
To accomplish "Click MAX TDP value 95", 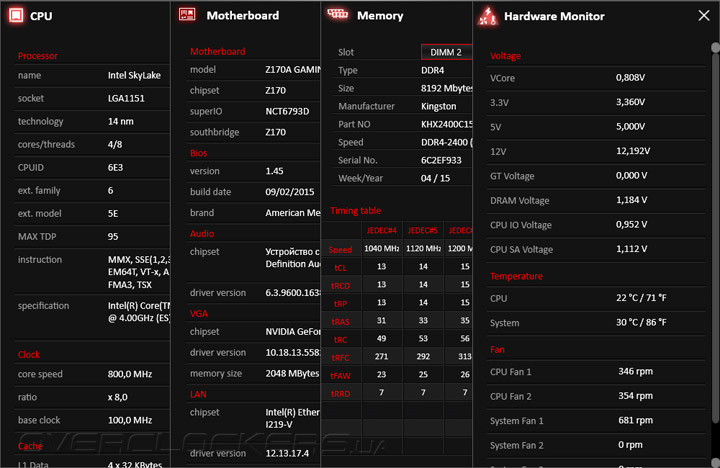I will pyautogui.click(x=113, y=237).
